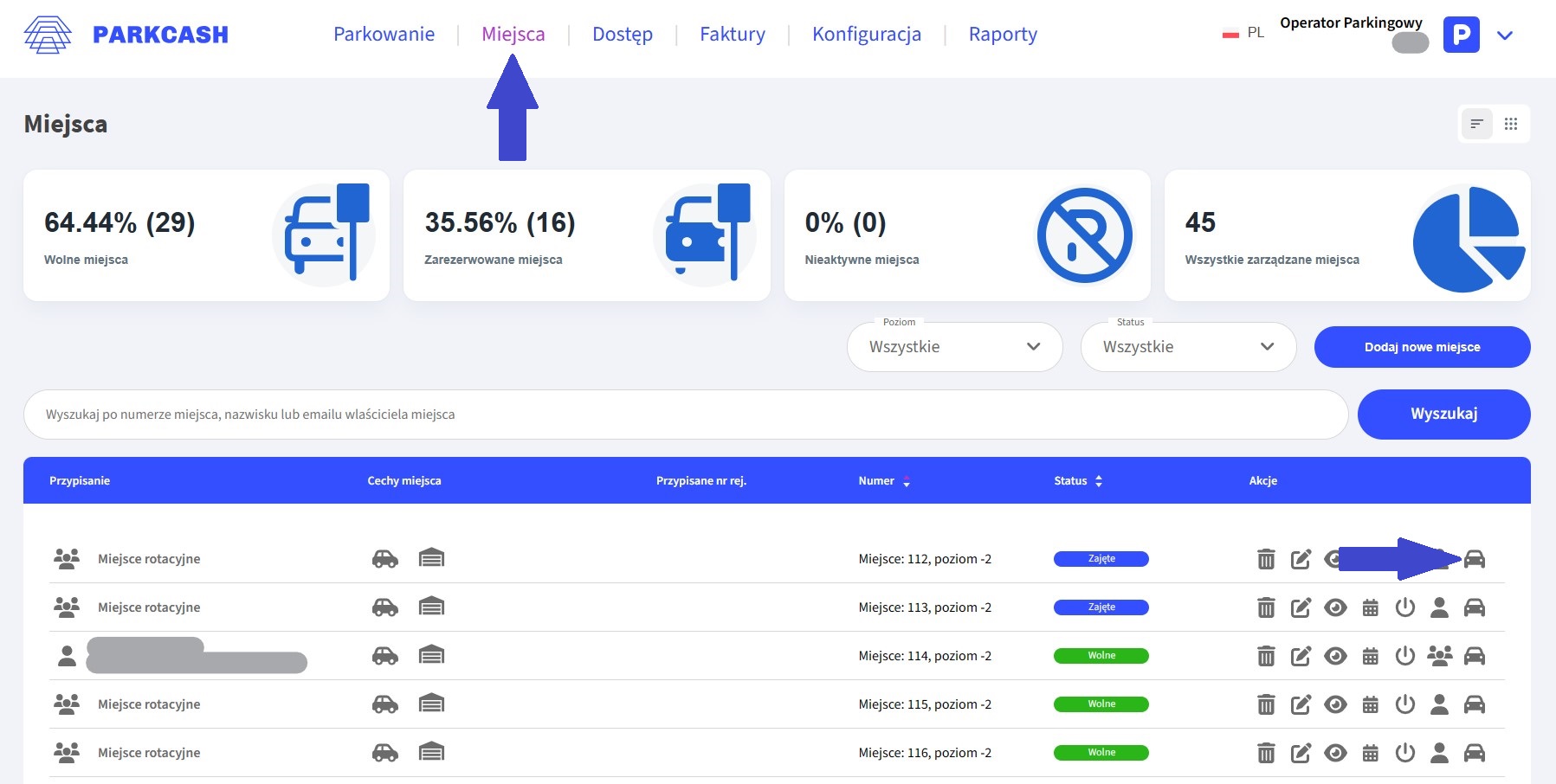Switch to grid view icon
This screenshot has height=784, width=1556.
(1511, 124)
